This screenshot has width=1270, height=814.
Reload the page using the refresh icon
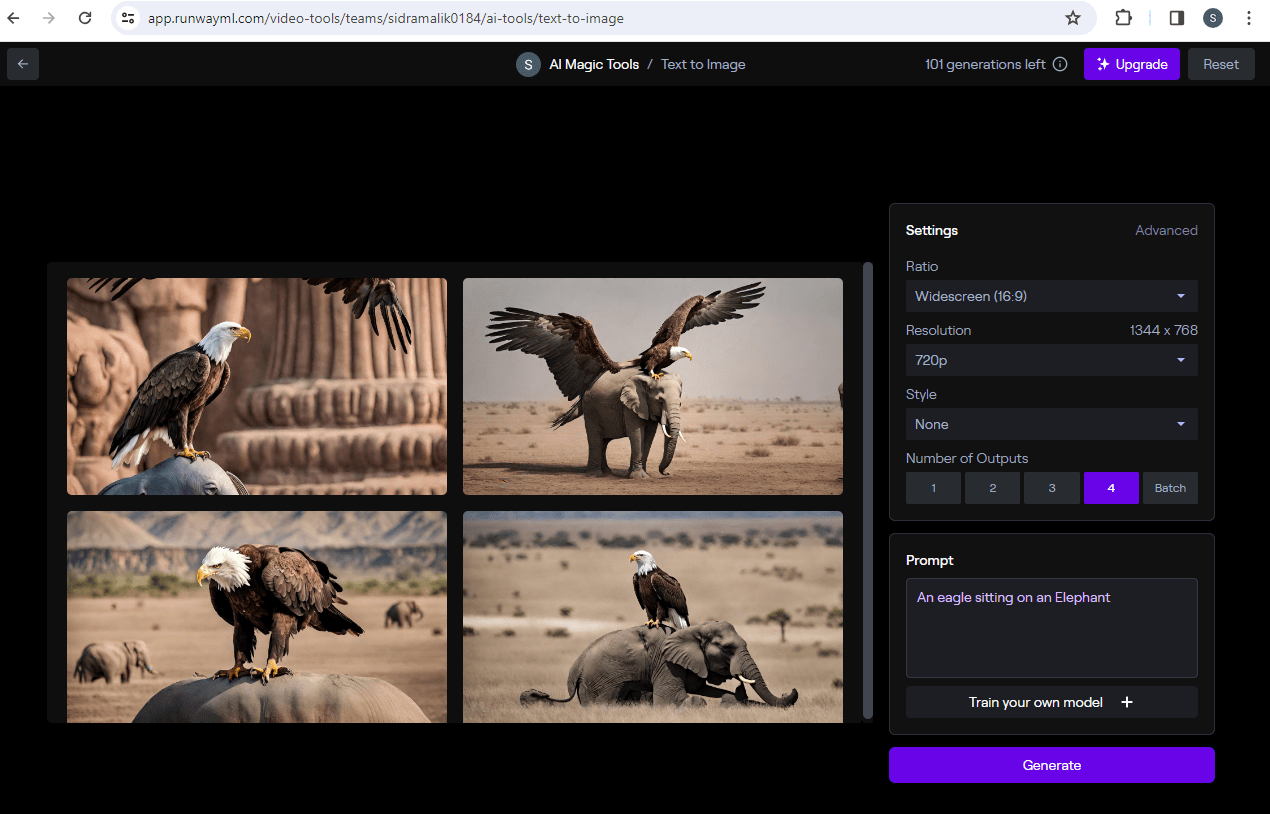pos(84,18)
